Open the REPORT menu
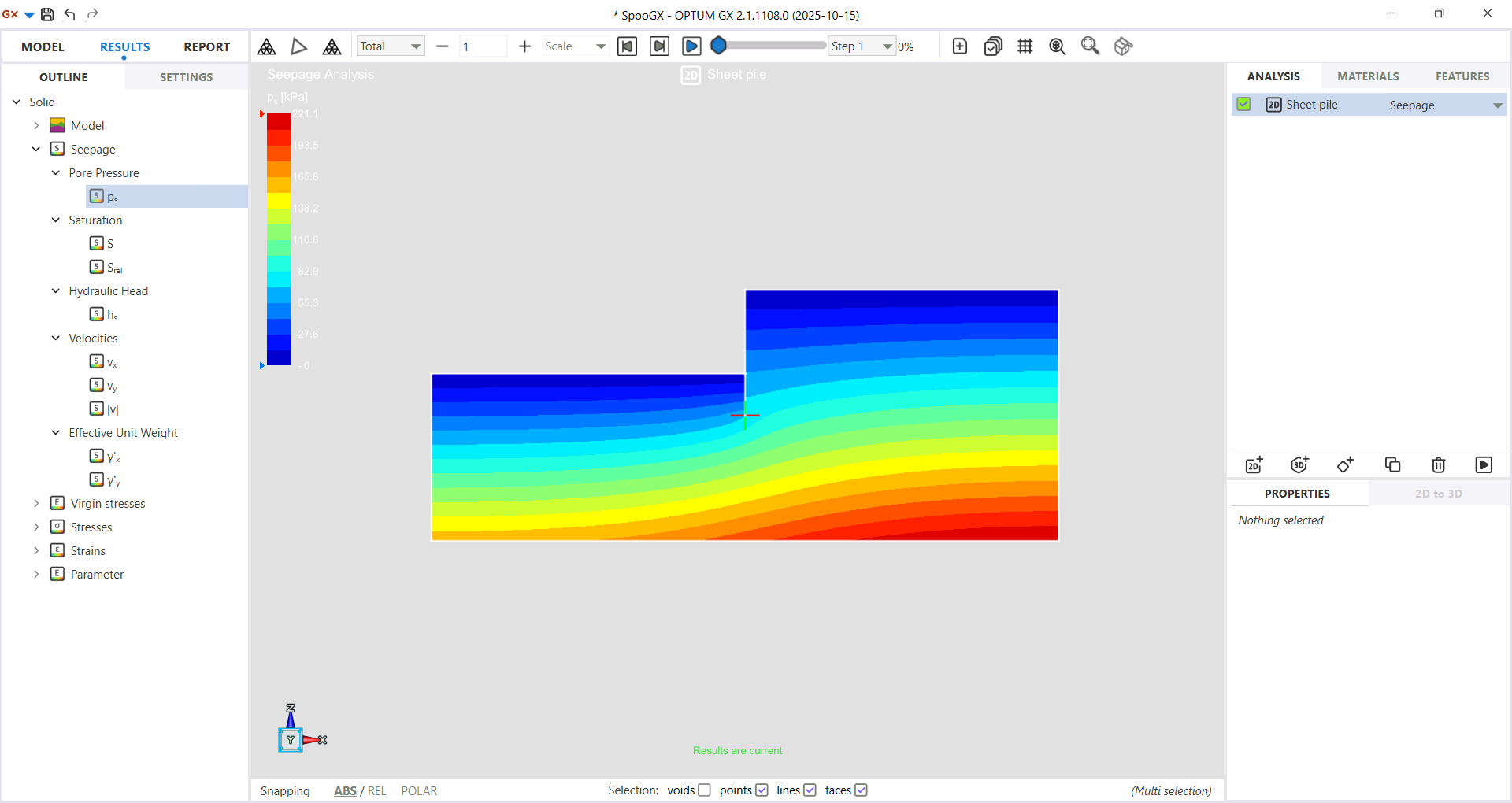 pyautogui.click(x=206, y=46)
